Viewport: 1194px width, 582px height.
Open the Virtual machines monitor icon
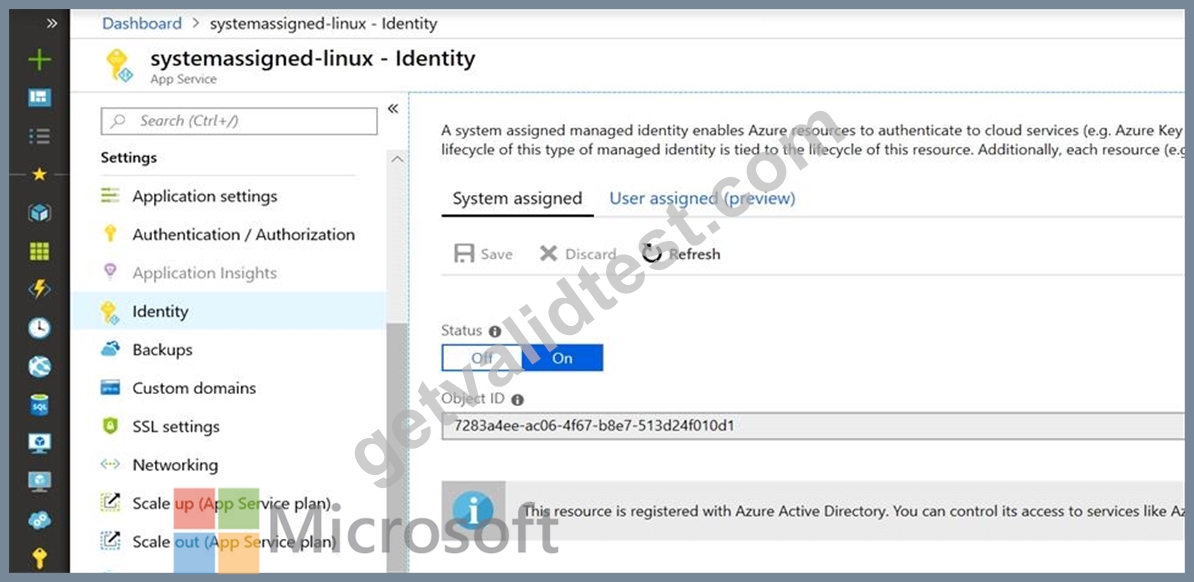coord(39,443)
